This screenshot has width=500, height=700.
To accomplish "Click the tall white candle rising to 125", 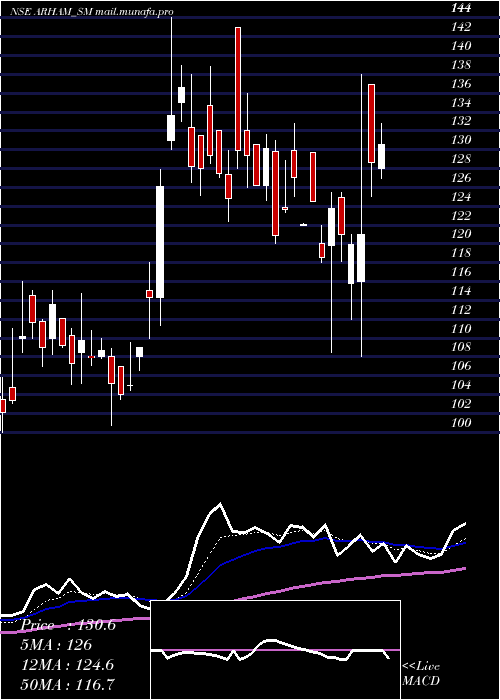I will coord(160,242).
